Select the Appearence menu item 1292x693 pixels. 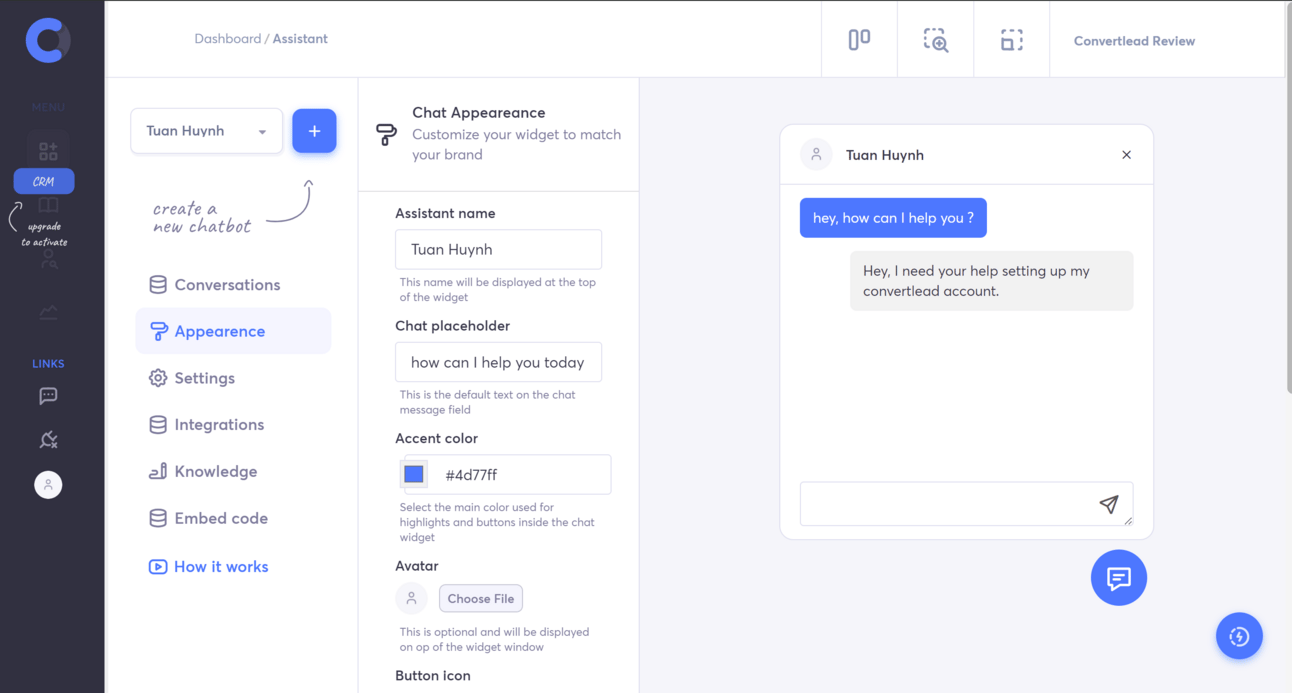click(x=233, y=331)
